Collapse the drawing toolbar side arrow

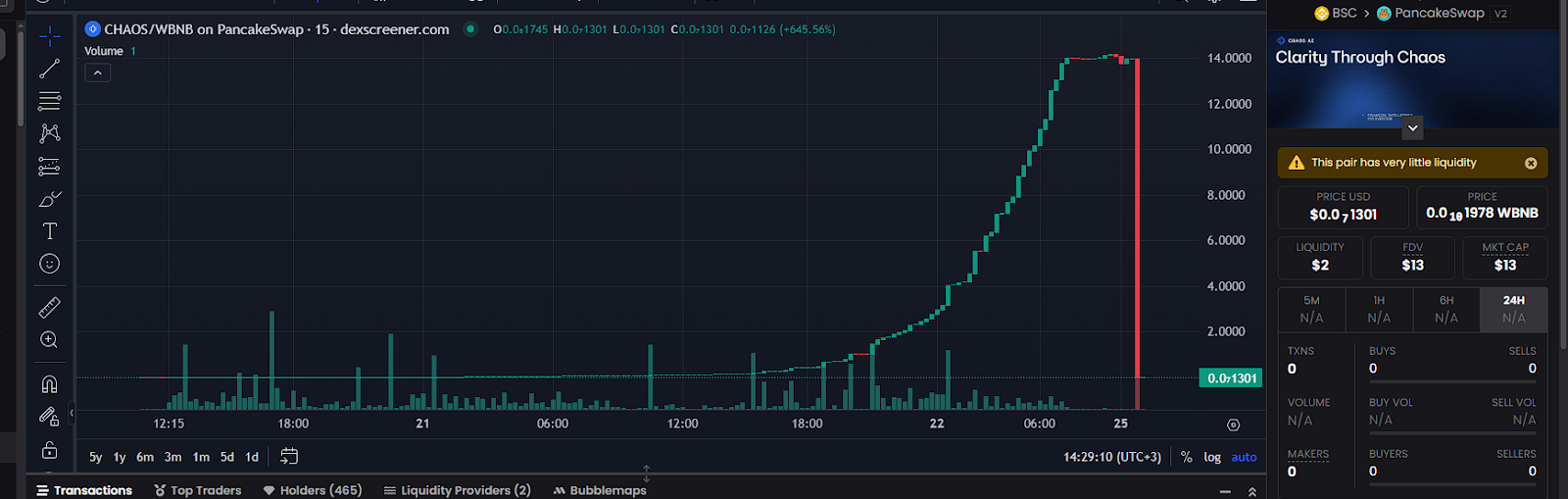coord(71,413)
